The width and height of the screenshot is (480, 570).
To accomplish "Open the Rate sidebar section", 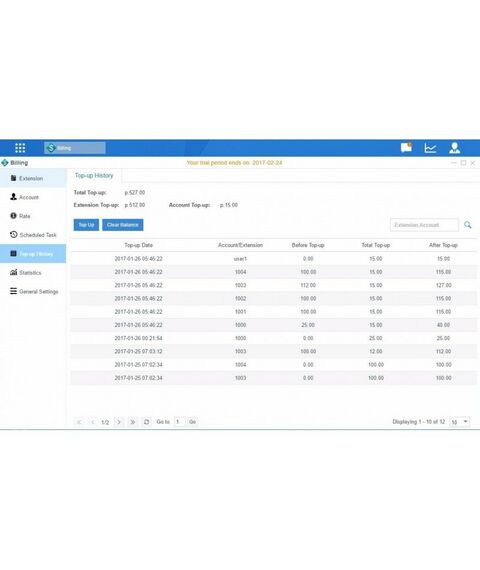I will point(33,216).
